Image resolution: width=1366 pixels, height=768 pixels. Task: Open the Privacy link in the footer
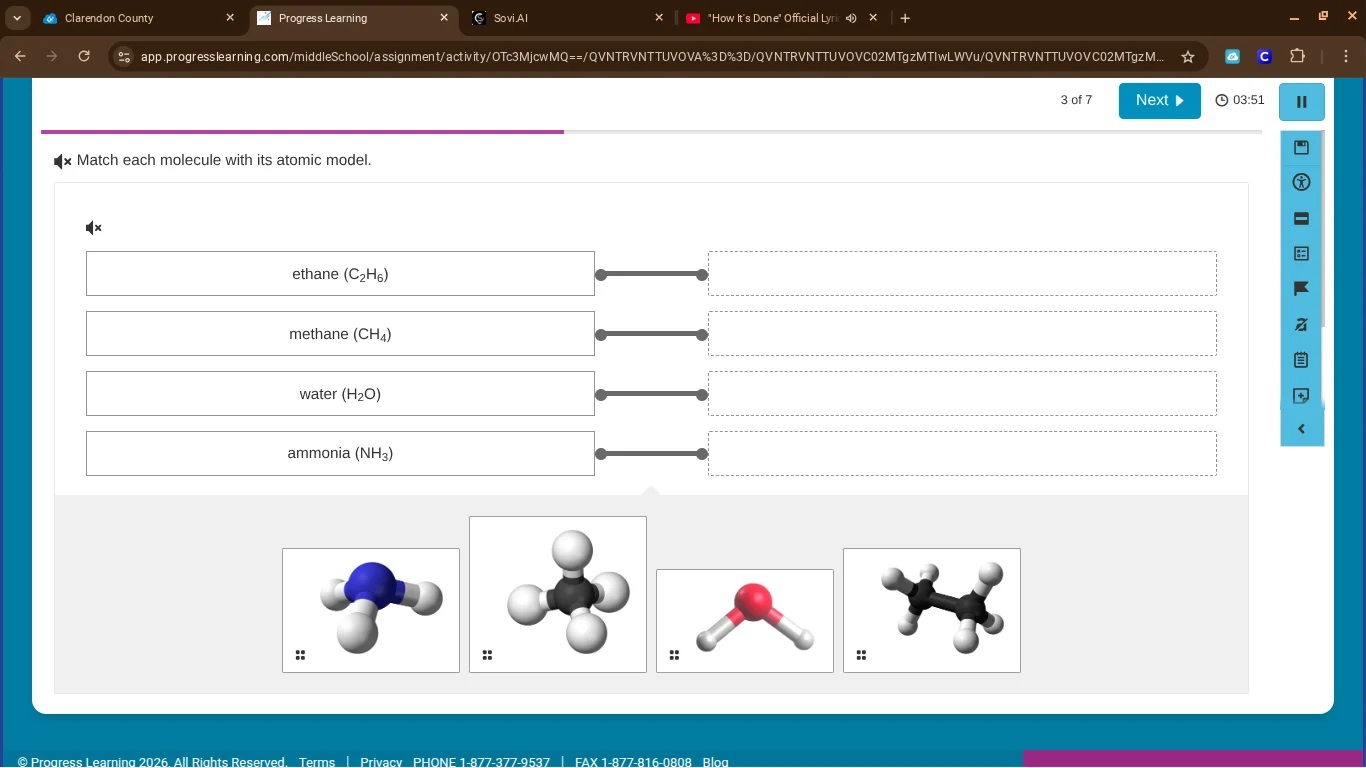[x=381, y=762]
